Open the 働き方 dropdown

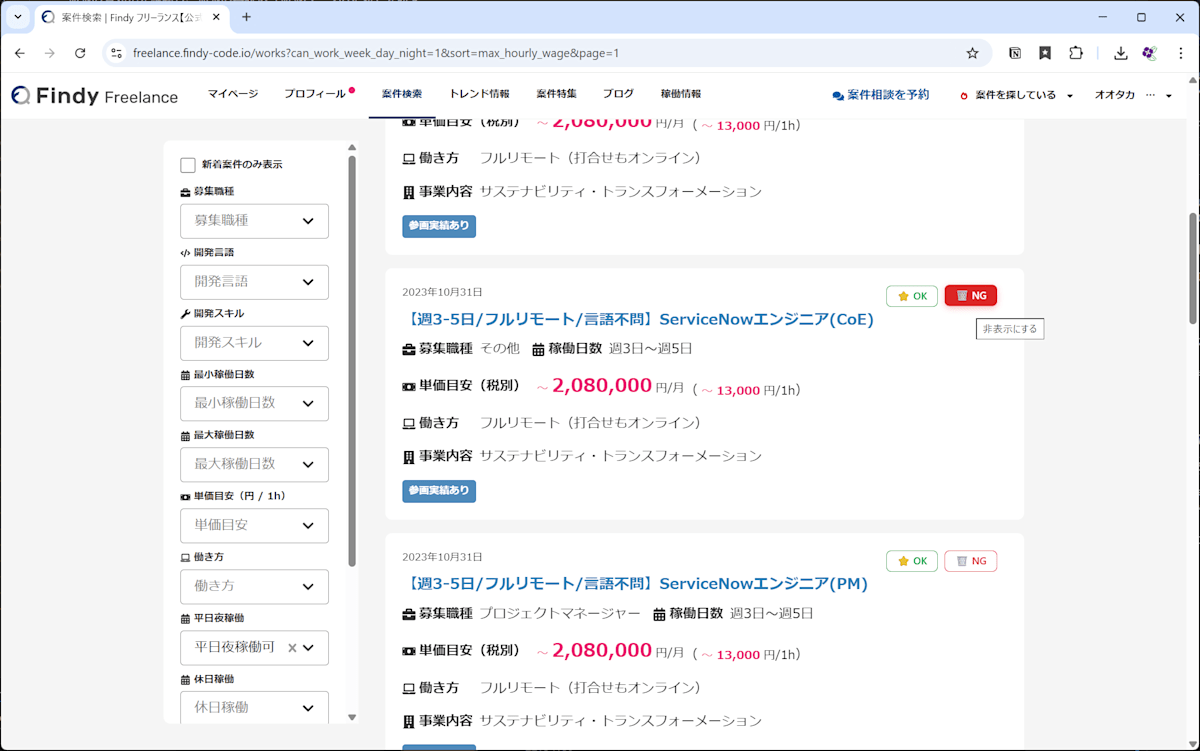(x=254, y=586)
